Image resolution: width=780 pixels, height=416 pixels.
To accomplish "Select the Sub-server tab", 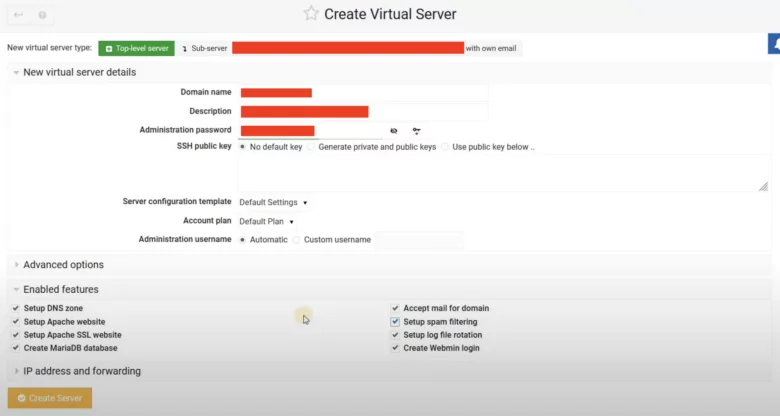I will (x=204, y=48).
